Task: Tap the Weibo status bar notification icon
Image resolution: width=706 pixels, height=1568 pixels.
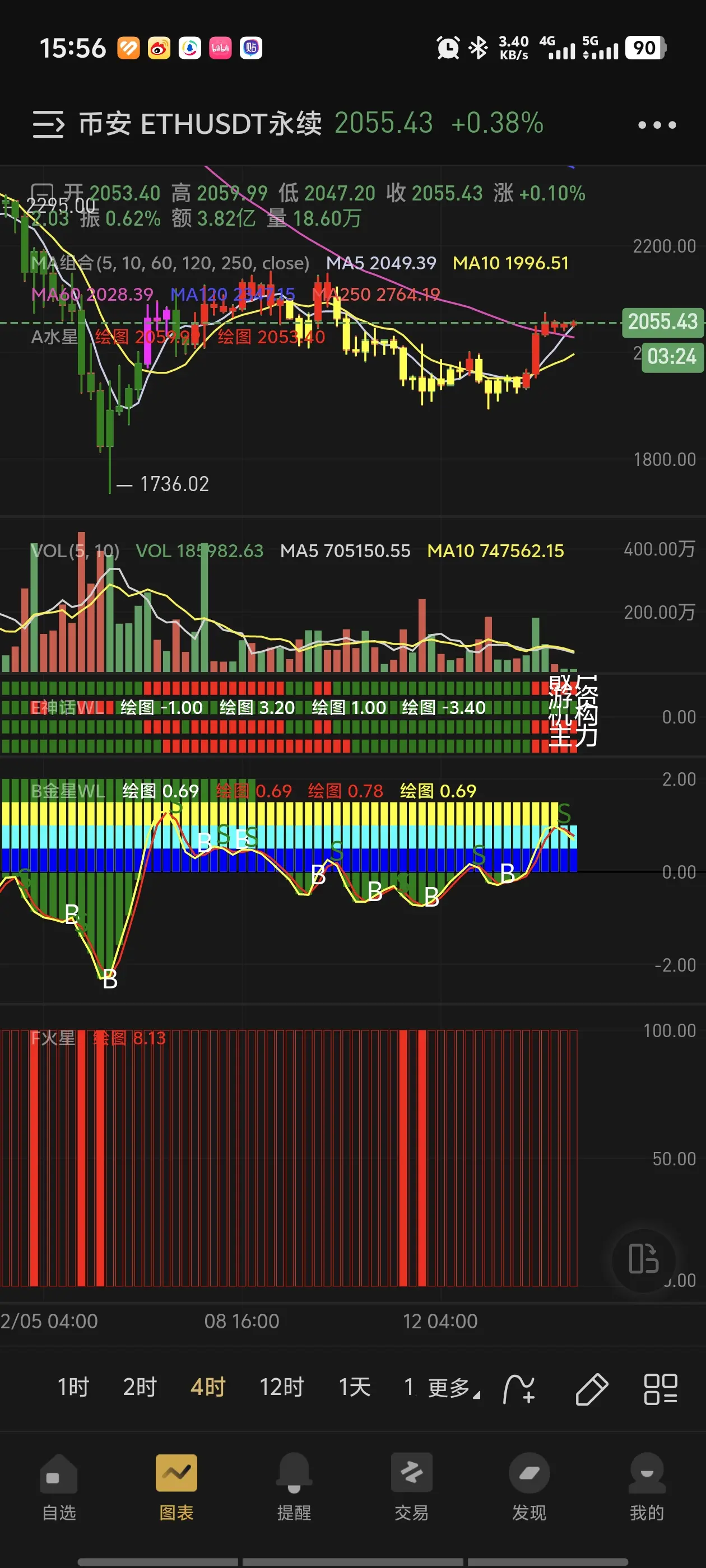Action: point(159,48)
